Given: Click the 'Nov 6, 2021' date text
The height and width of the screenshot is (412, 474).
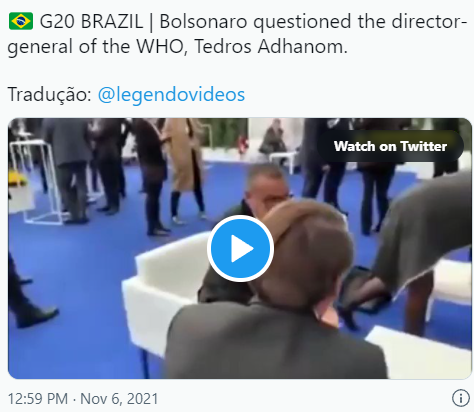Looking at the screenshot, I should [x=119, y=399].
